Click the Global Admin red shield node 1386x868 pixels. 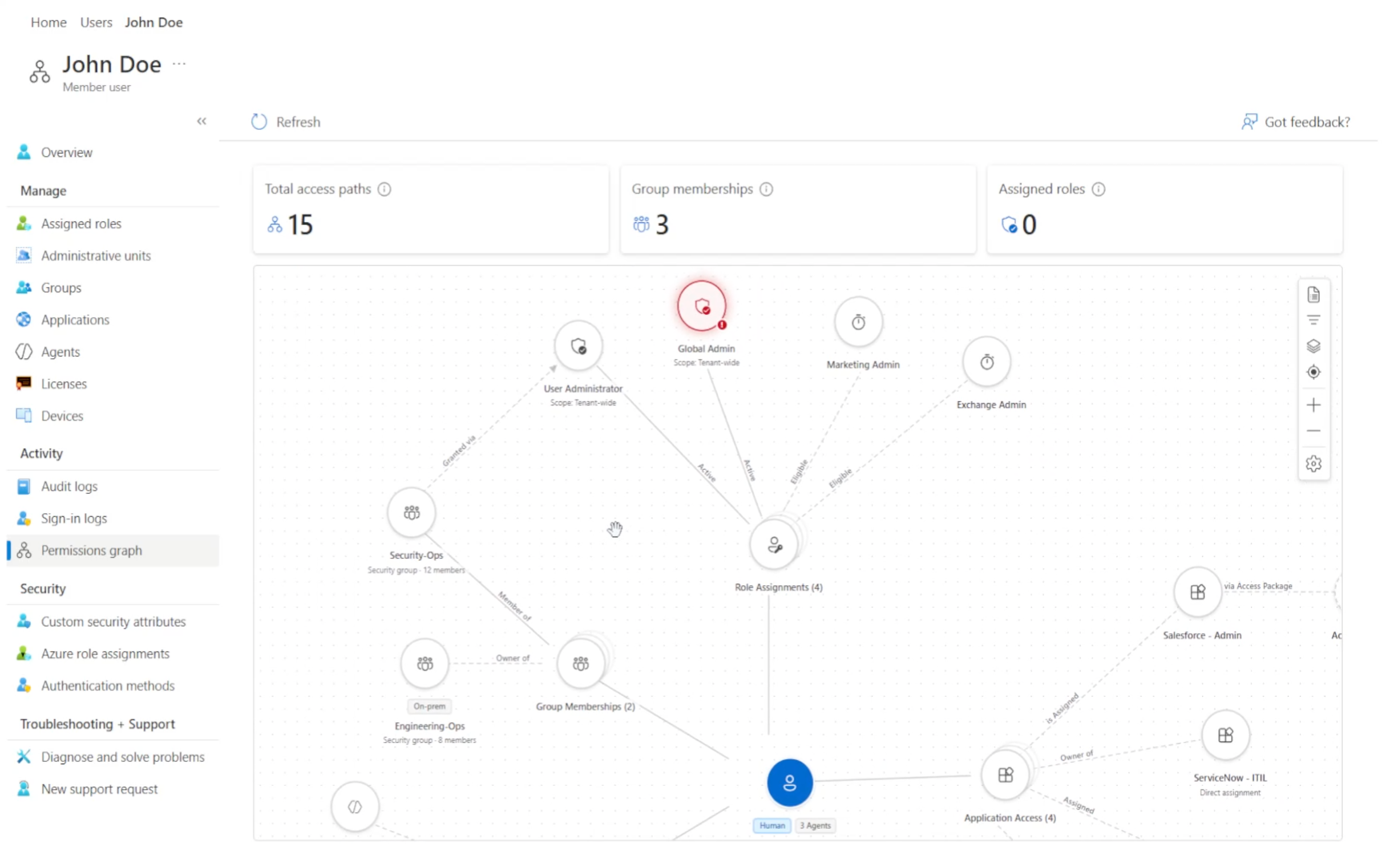coord(701,306)
